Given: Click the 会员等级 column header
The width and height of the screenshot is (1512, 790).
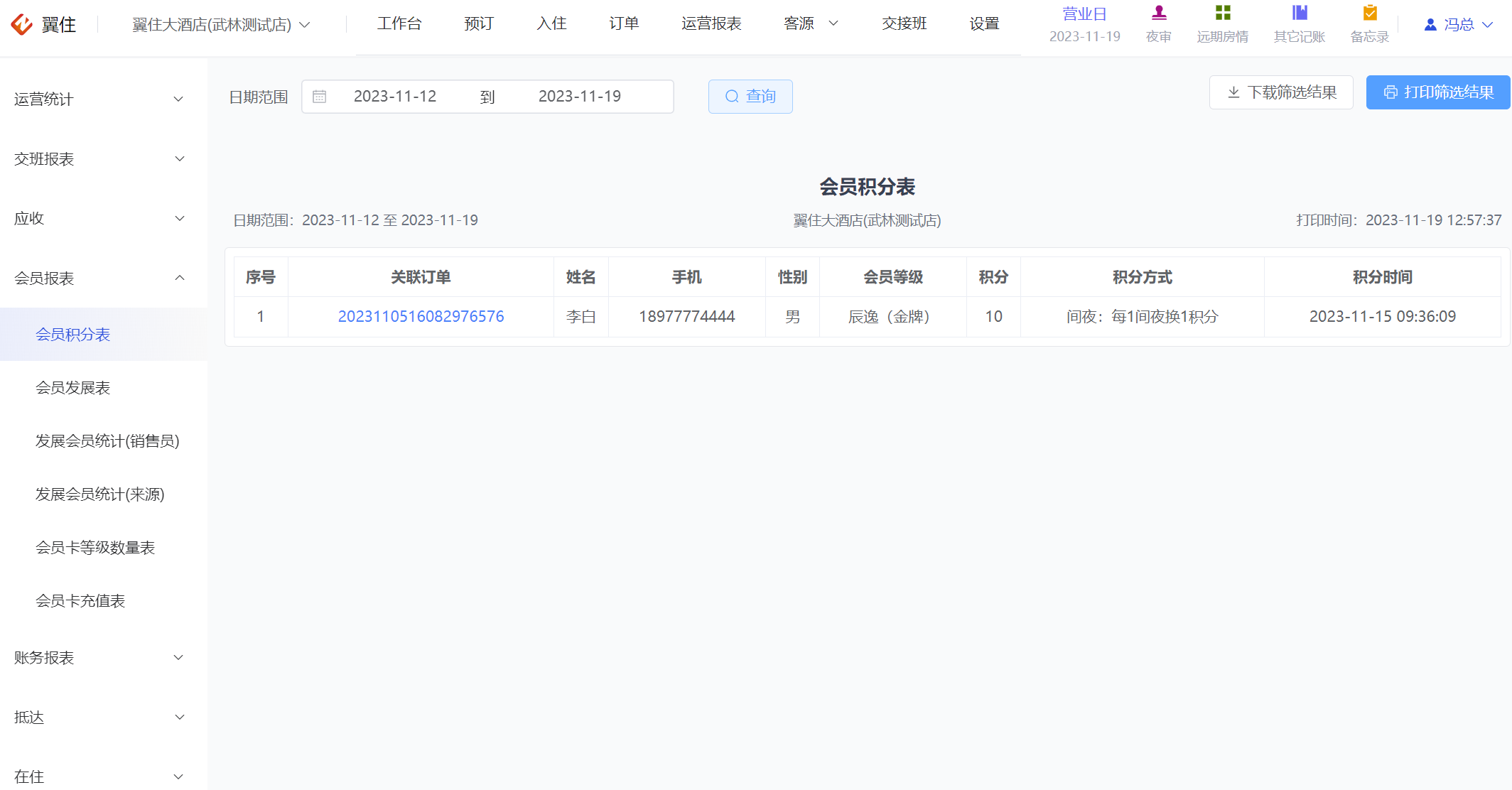Looking at the screenshot, I should click(893, 277).
